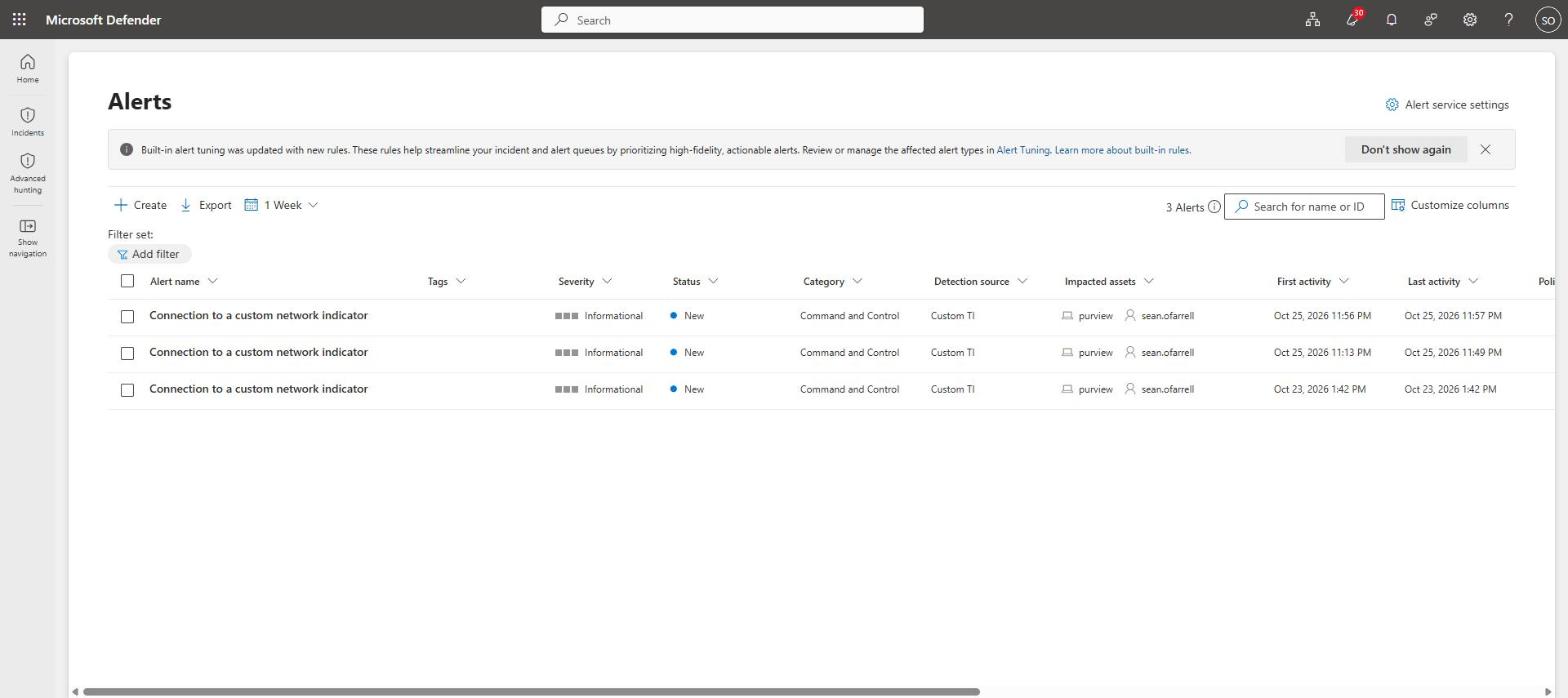Viewport: 1568px width, 698px height.
Task: Check the Oct 23 alert checkbox
Action: [127, 390]
